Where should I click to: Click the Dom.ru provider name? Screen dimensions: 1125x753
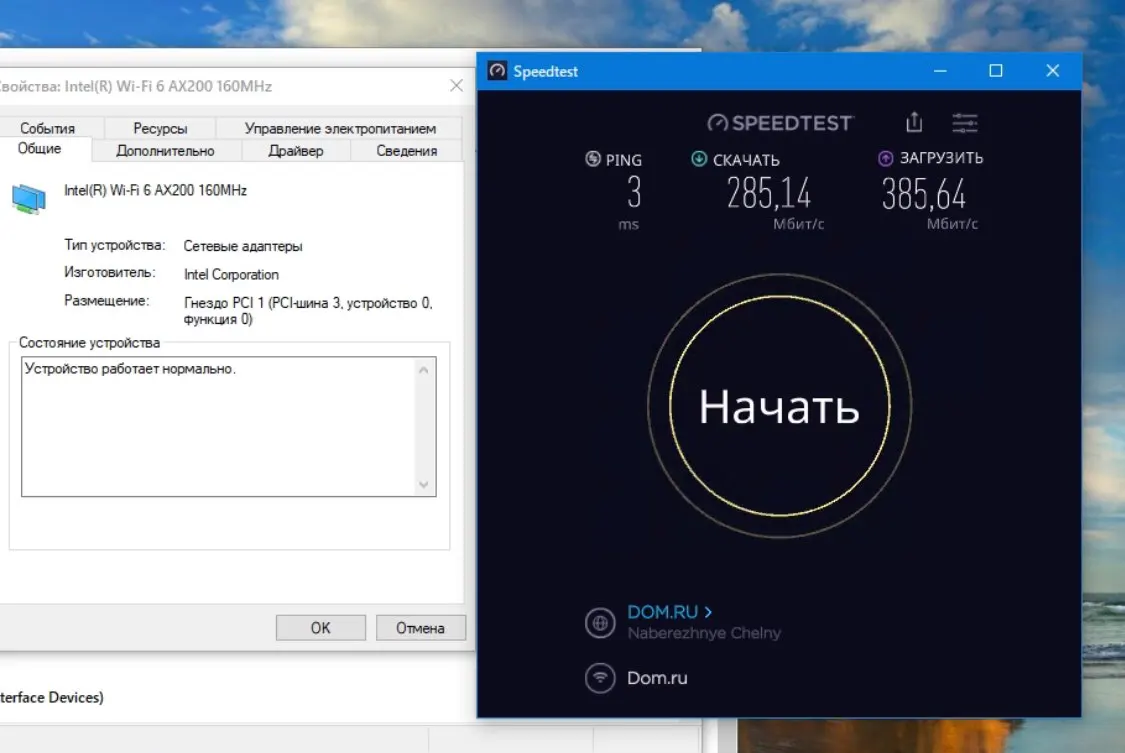click(x=657, y=678)
